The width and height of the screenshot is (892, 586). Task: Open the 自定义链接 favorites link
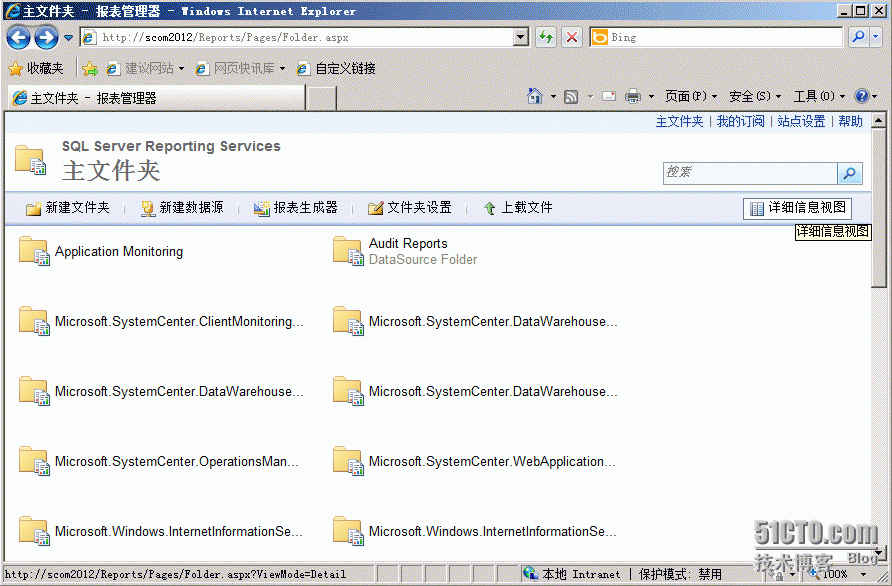coord(336,68)
